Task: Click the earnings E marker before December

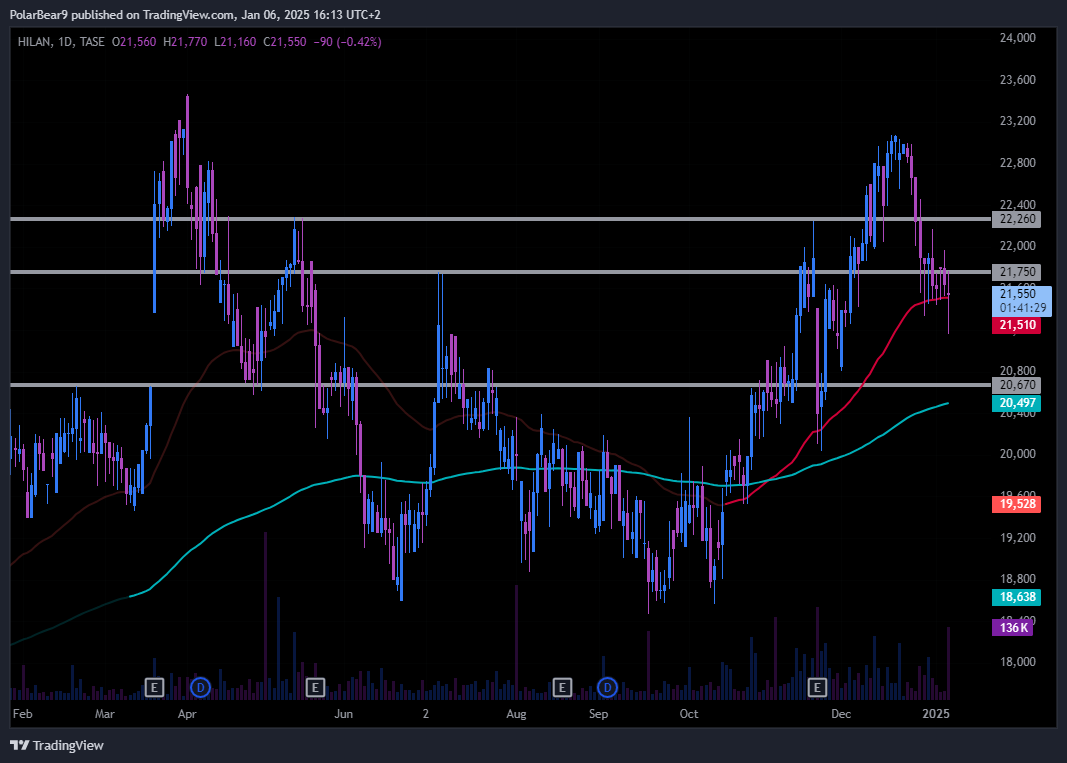Action: click(x=817, y=687)
